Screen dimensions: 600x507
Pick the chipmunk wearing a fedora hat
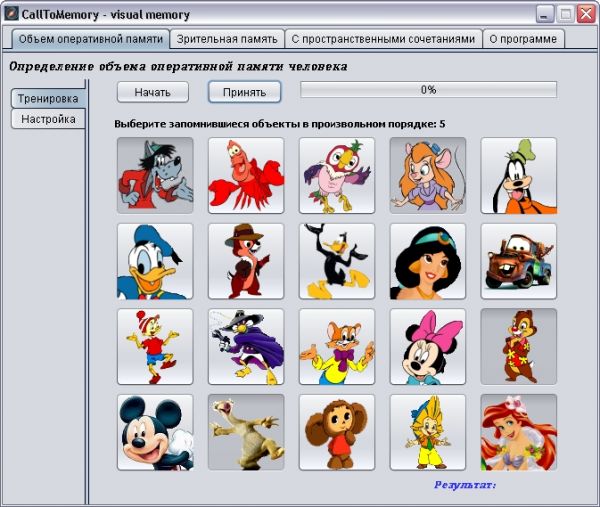pos(246,261)
